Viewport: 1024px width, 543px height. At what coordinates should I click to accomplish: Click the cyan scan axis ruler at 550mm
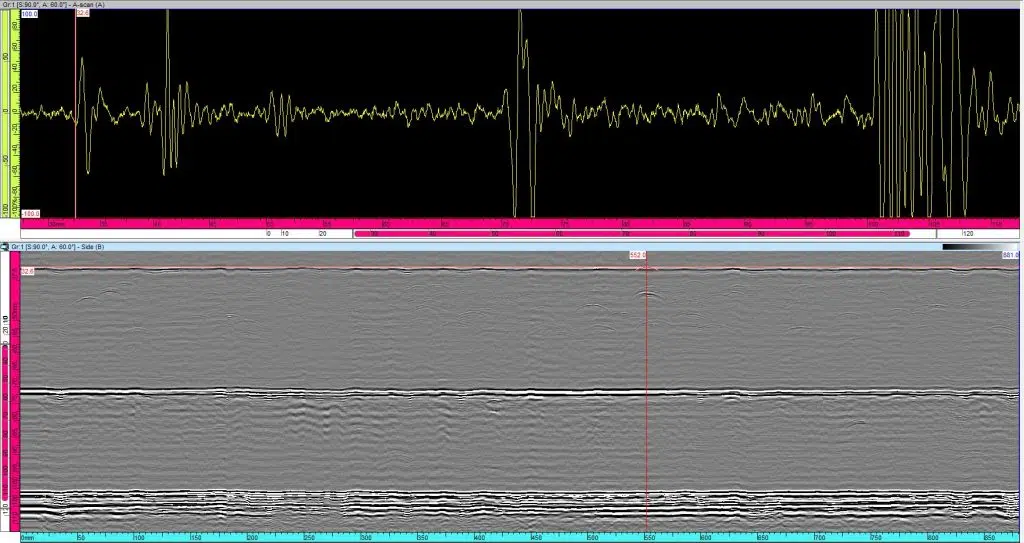647,537
